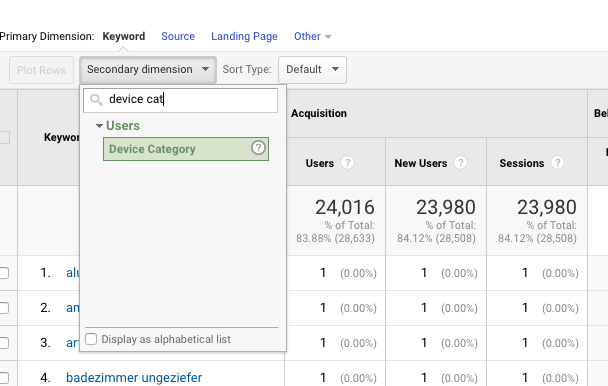Tick the checkbox for row 1

click(x=3, y=273)
